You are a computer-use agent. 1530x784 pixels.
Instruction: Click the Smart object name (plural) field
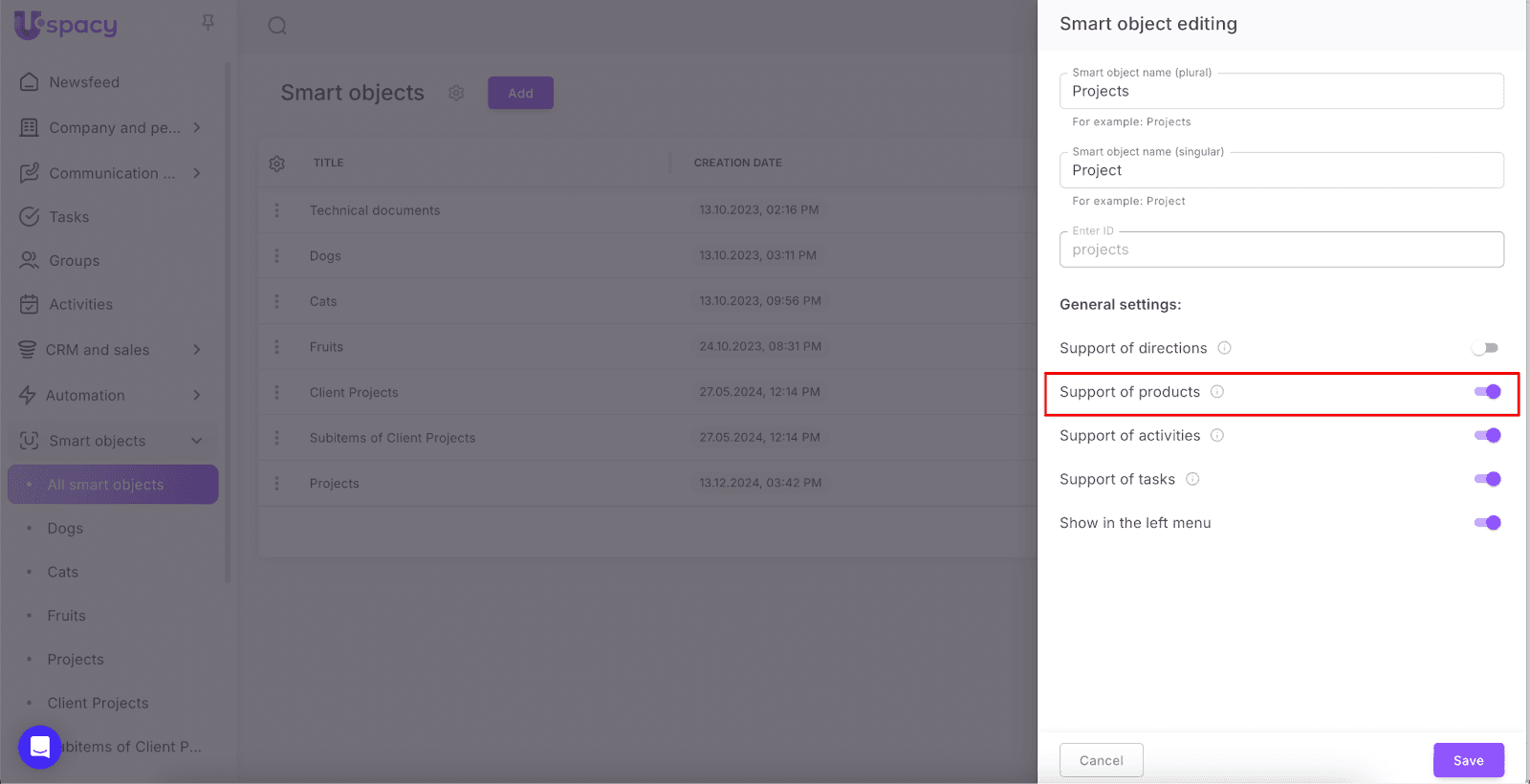click(x=1281, y=92)
